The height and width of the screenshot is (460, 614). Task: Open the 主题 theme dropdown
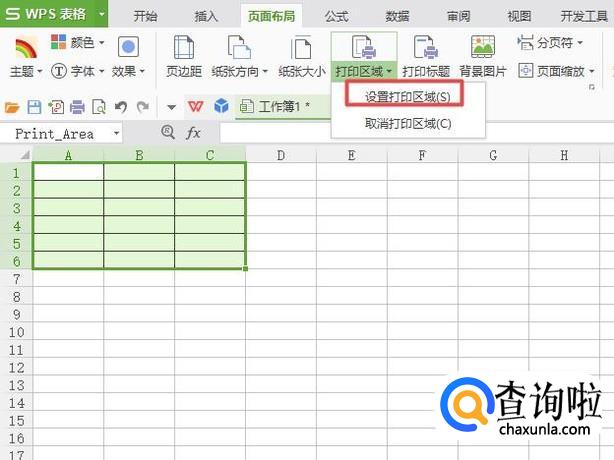point(26,72)
